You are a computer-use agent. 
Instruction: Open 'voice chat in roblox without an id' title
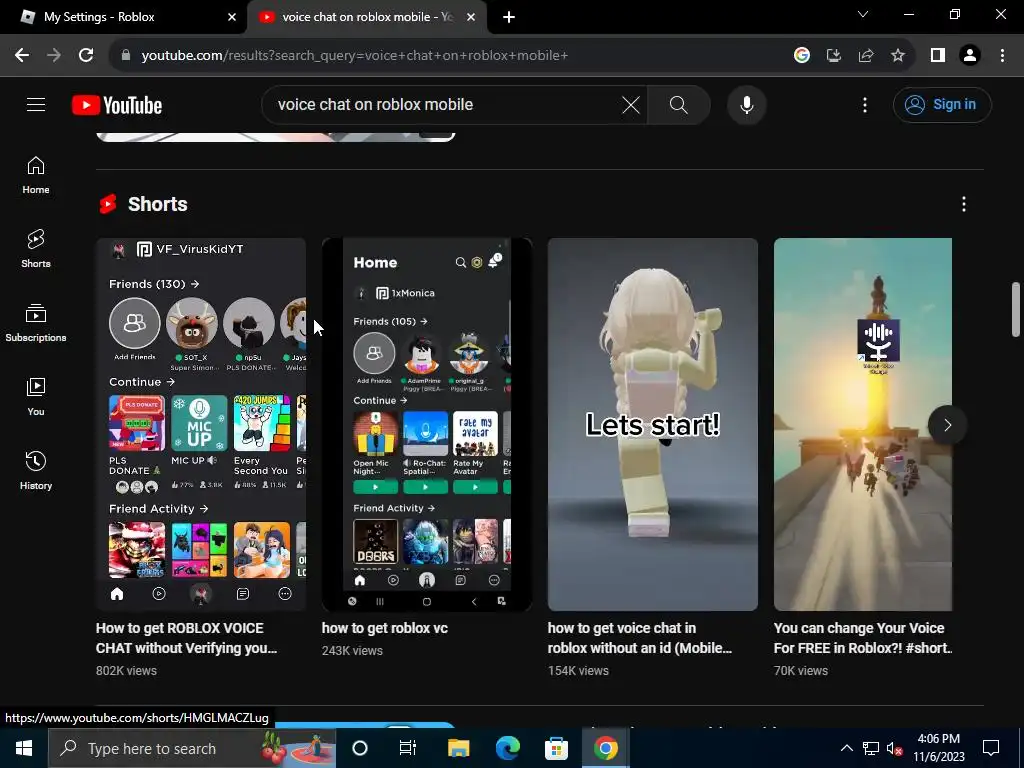(x=640, y=638)
